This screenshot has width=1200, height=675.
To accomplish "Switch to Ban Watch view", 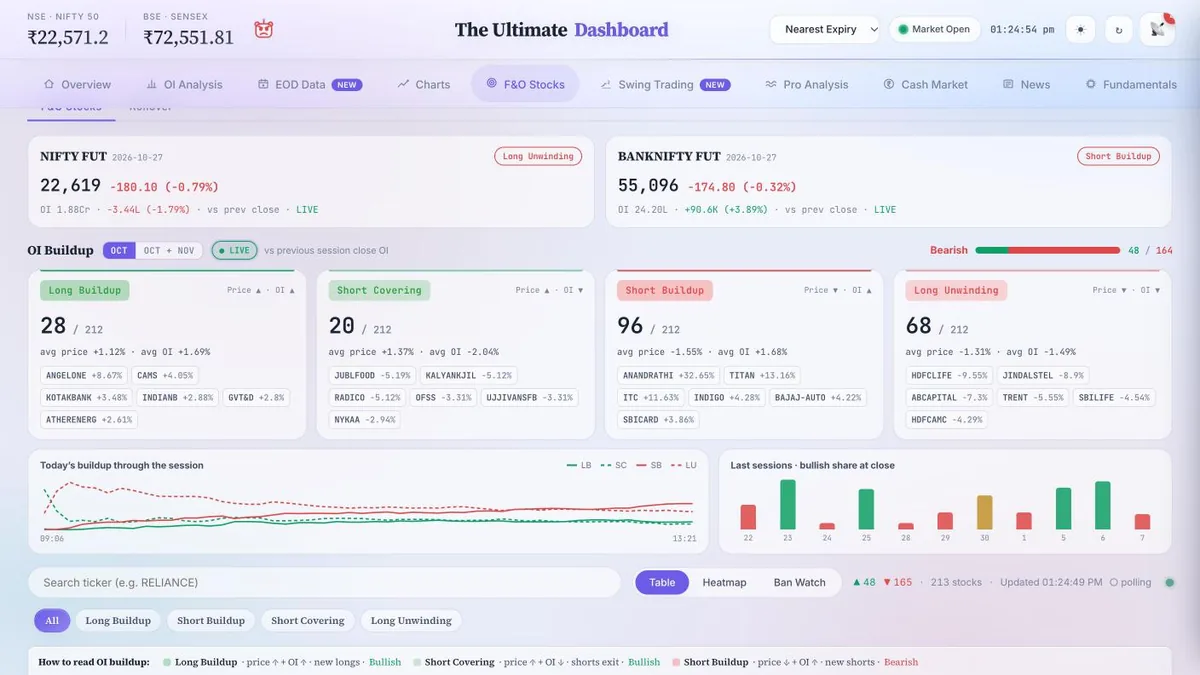I will point(800,582).
